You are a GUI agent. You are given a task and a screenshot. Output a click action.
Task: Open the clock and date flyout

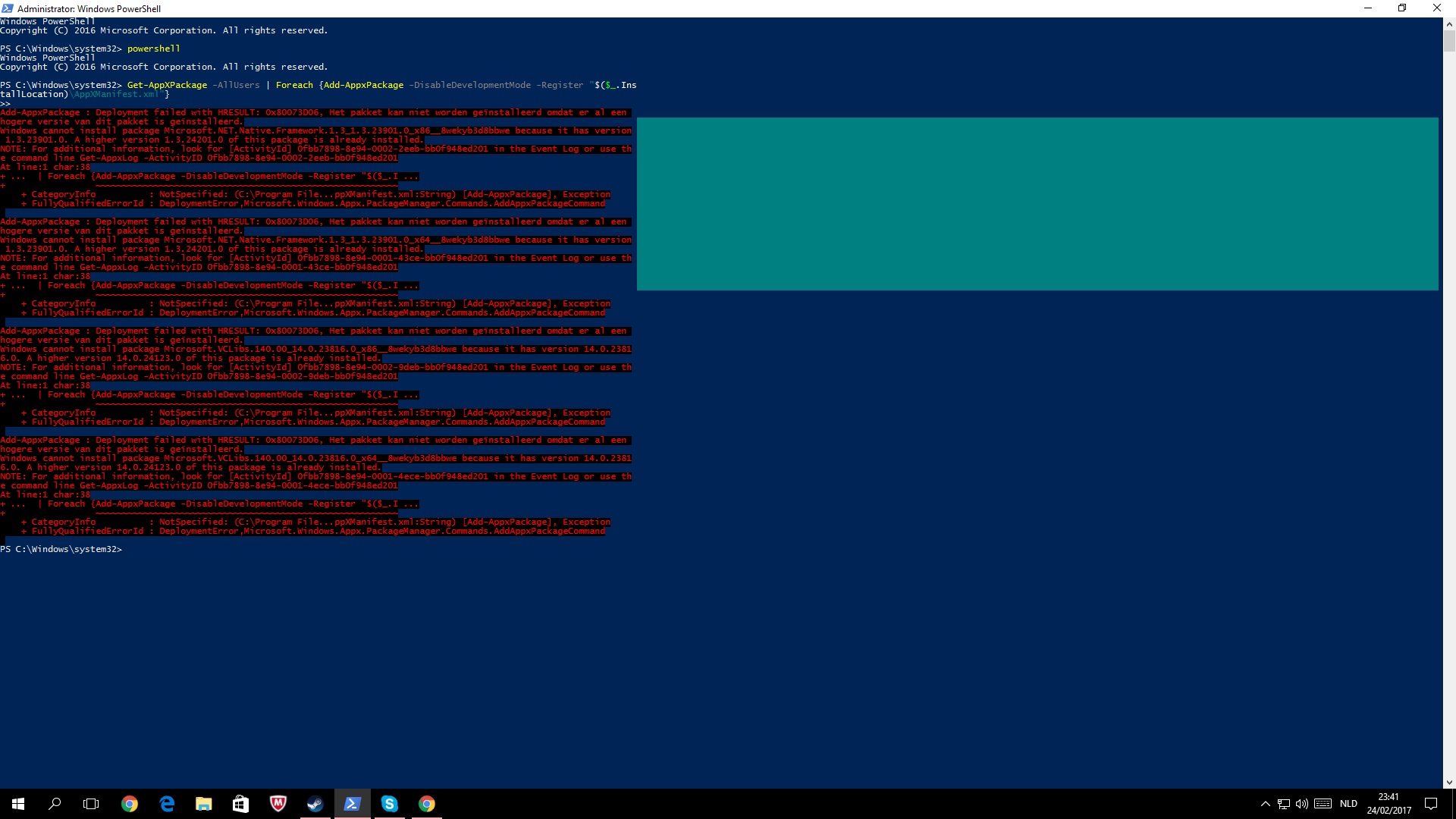point(1389,804)
